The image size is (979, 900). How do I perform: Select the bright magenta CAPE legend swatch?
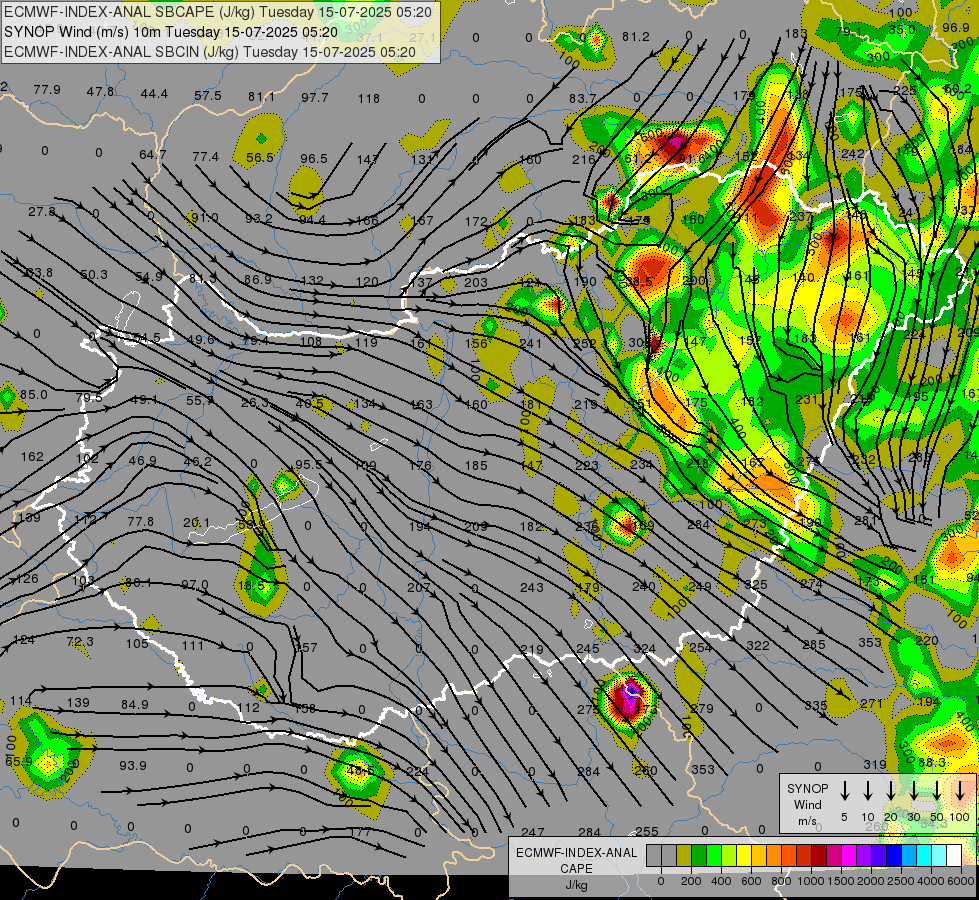[849, 856]
